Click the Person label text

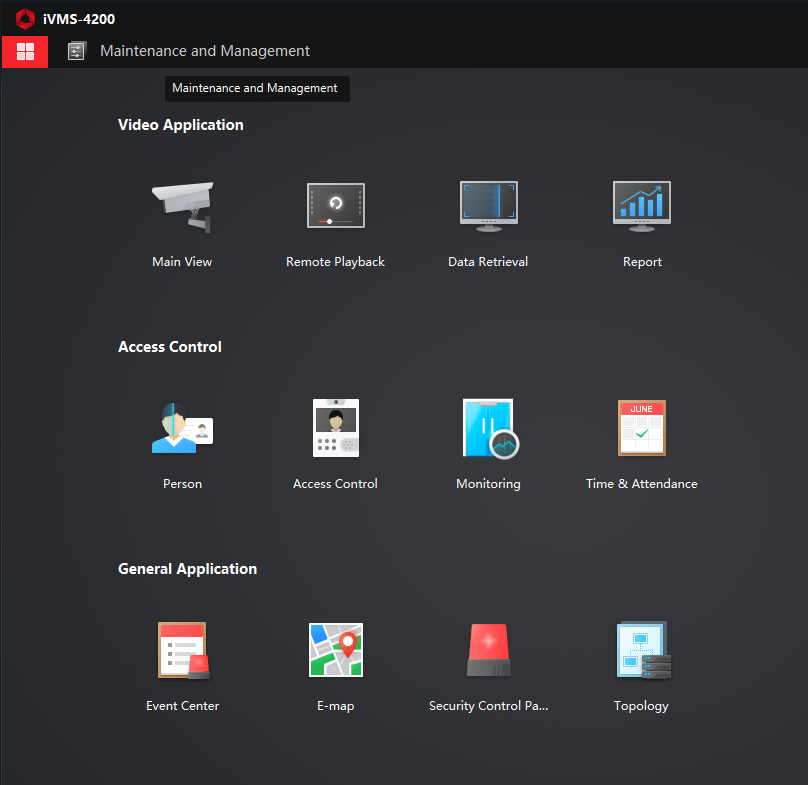pos(182,484)
